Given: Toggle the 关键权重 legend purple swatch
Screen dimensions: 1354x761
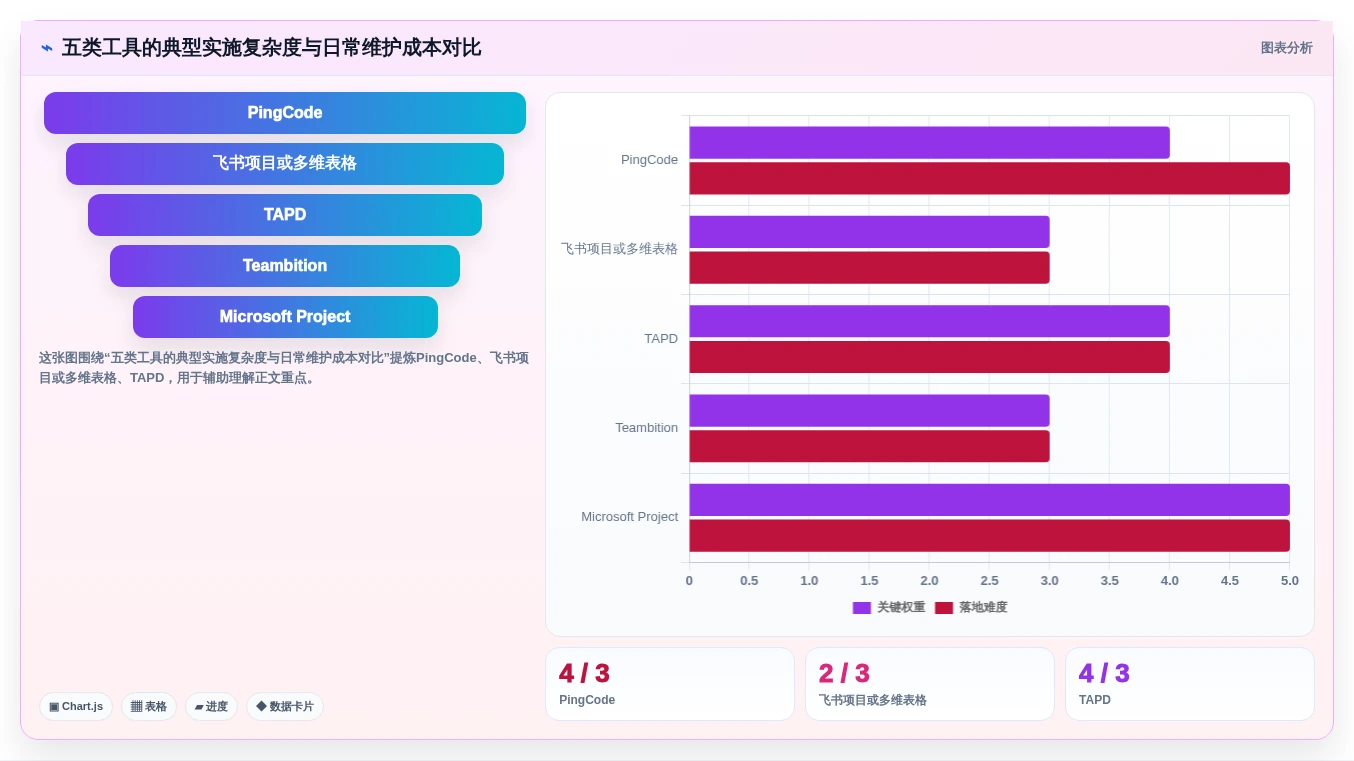Looking at the screenshot, I should [862, 608].
